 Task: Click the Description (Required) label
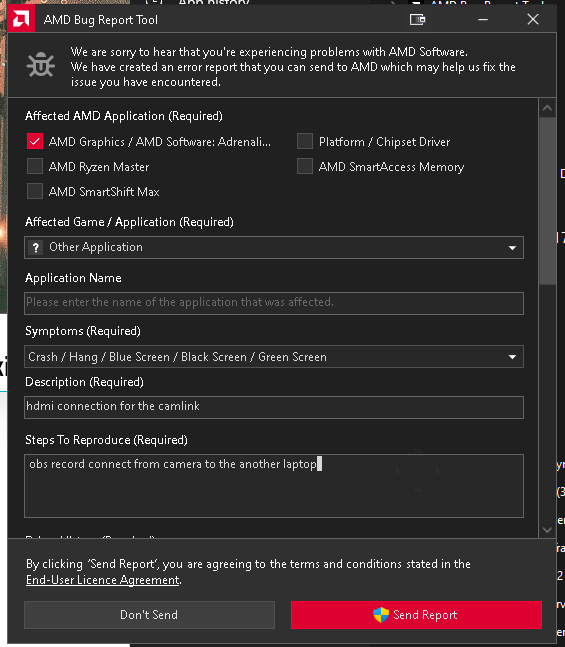click(x=85, y=382)
